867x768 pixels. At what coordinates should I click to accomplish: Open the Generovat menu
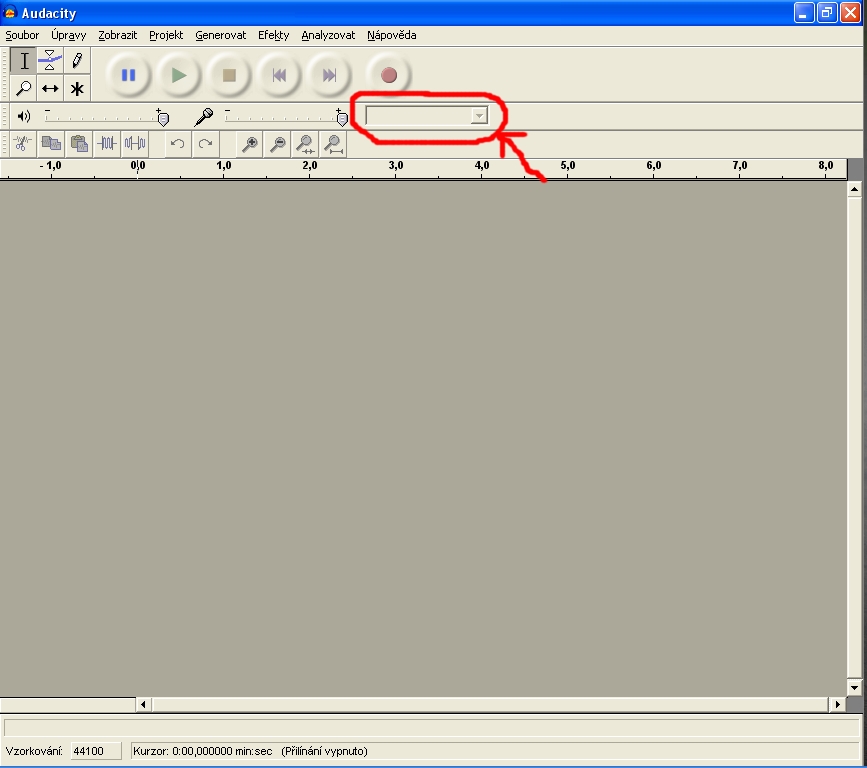tap(221, 35)
